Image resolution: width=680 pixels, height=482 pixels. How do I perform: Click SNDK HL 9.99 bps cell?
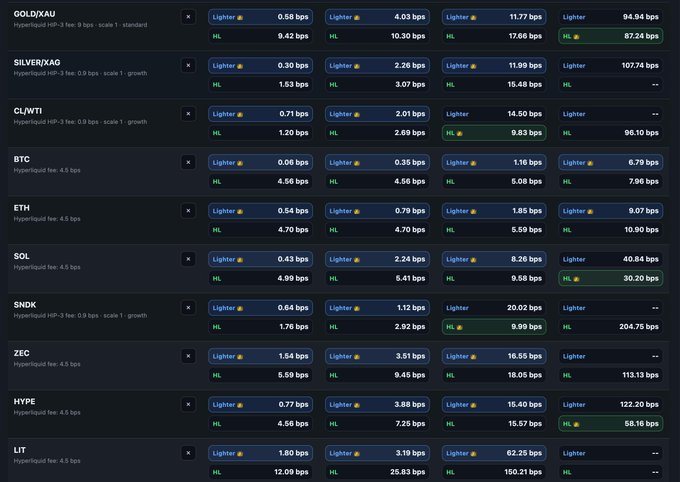494,327
